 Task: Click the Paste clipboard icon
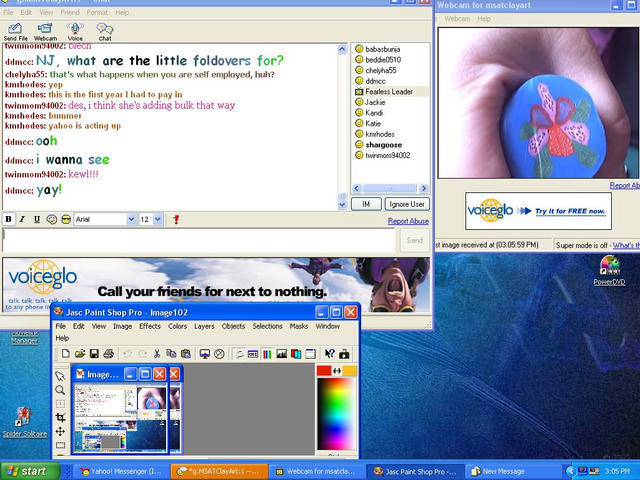click(x=186, y=353)
